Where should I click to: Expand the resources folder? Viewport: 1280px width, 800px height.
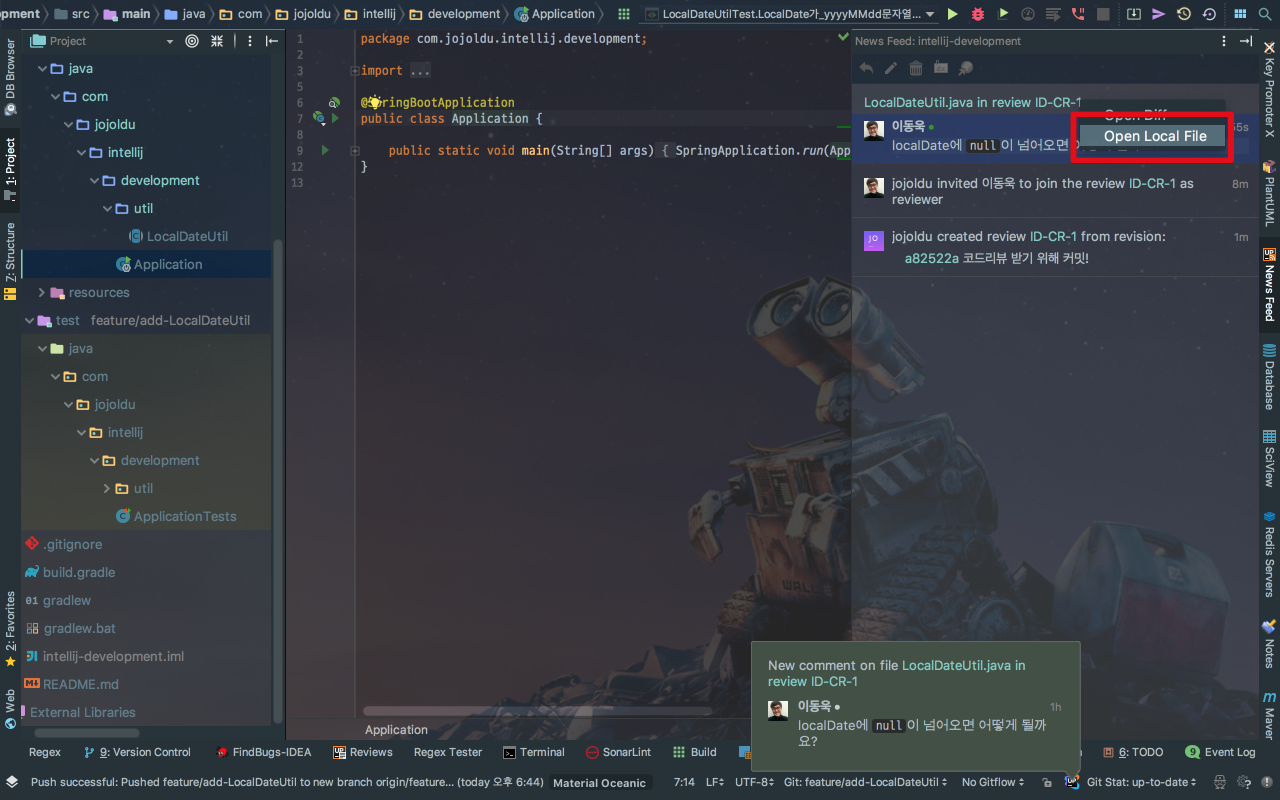tap(41, 293)
